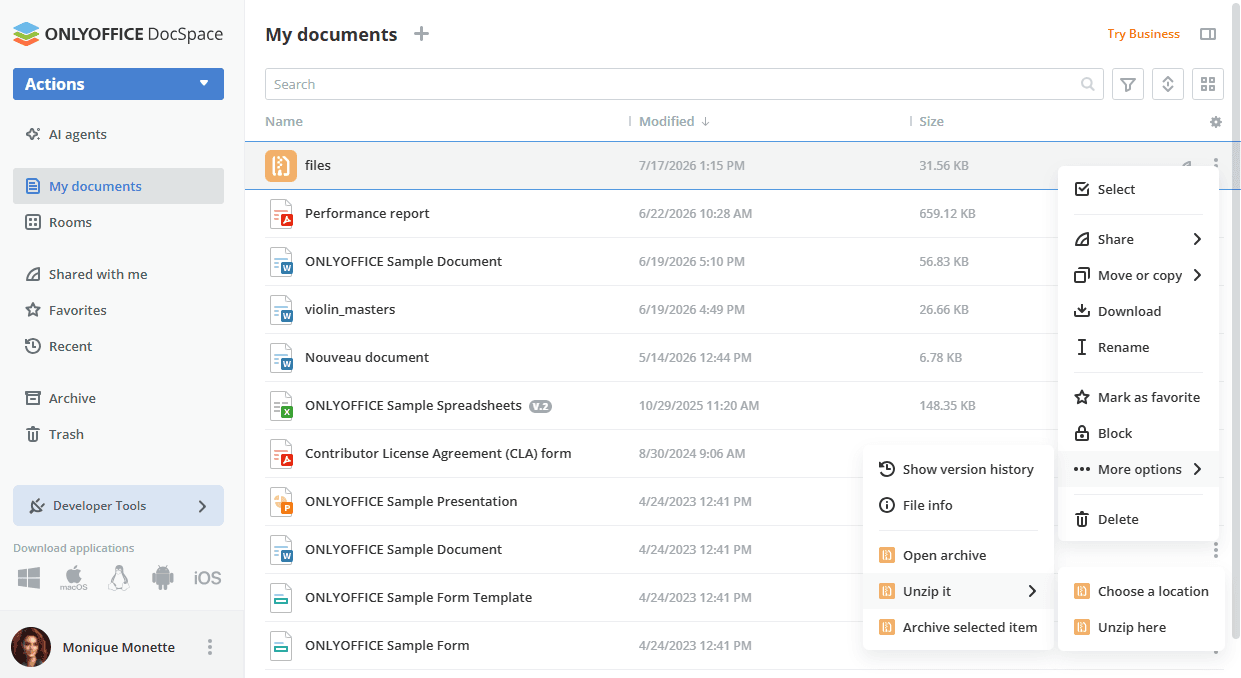Go to Rooms section
1241x678 pixels.
click(118, 222)
